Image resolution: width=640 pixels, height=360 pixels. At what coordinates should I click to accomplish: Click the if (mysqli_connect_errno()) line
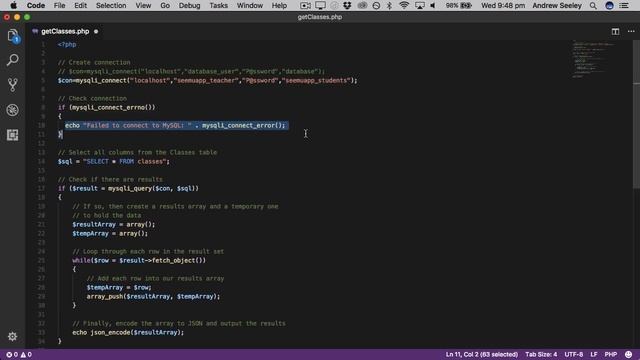coord(107,107)
